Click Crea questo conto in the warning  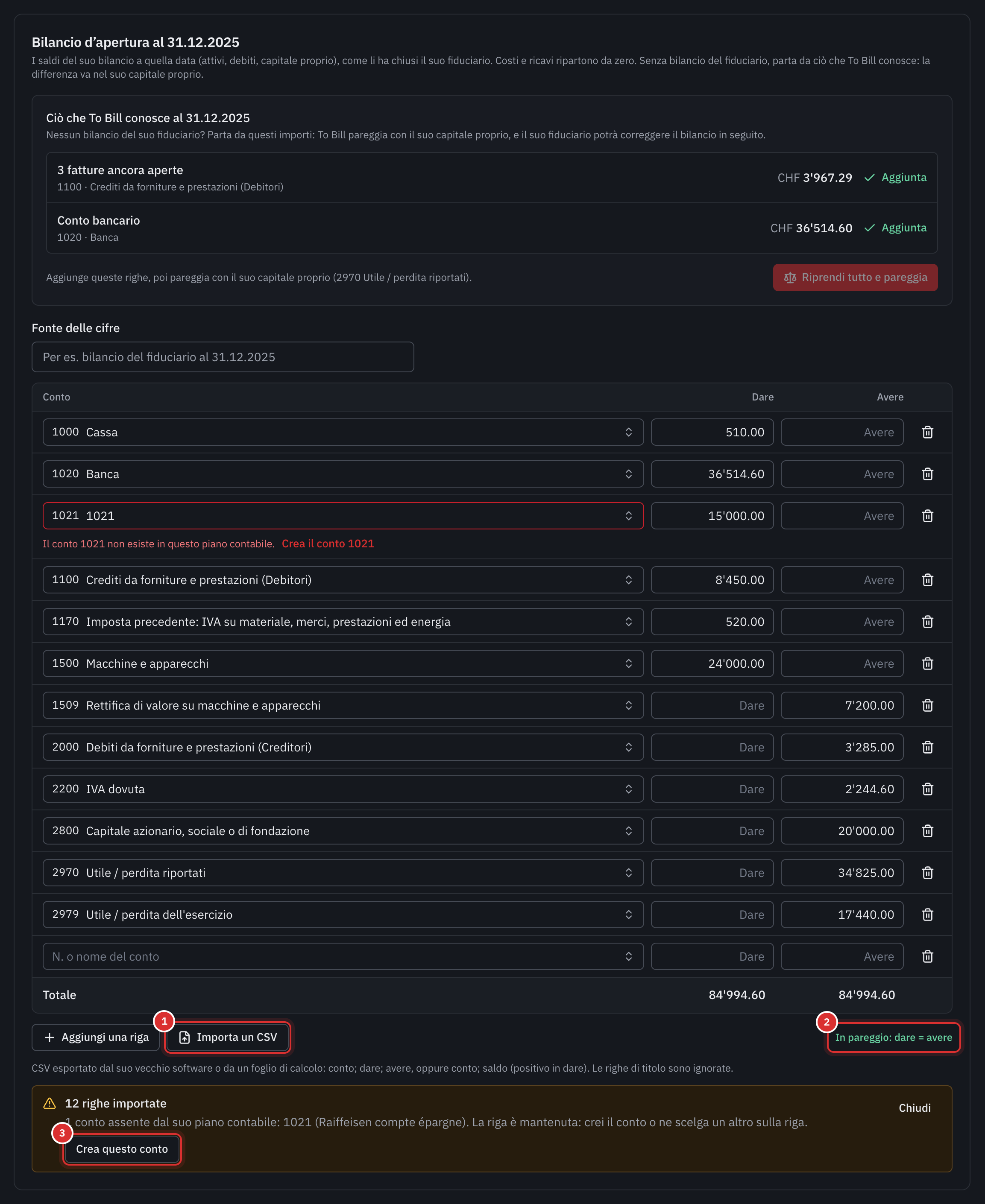(x=122, y=1149)
